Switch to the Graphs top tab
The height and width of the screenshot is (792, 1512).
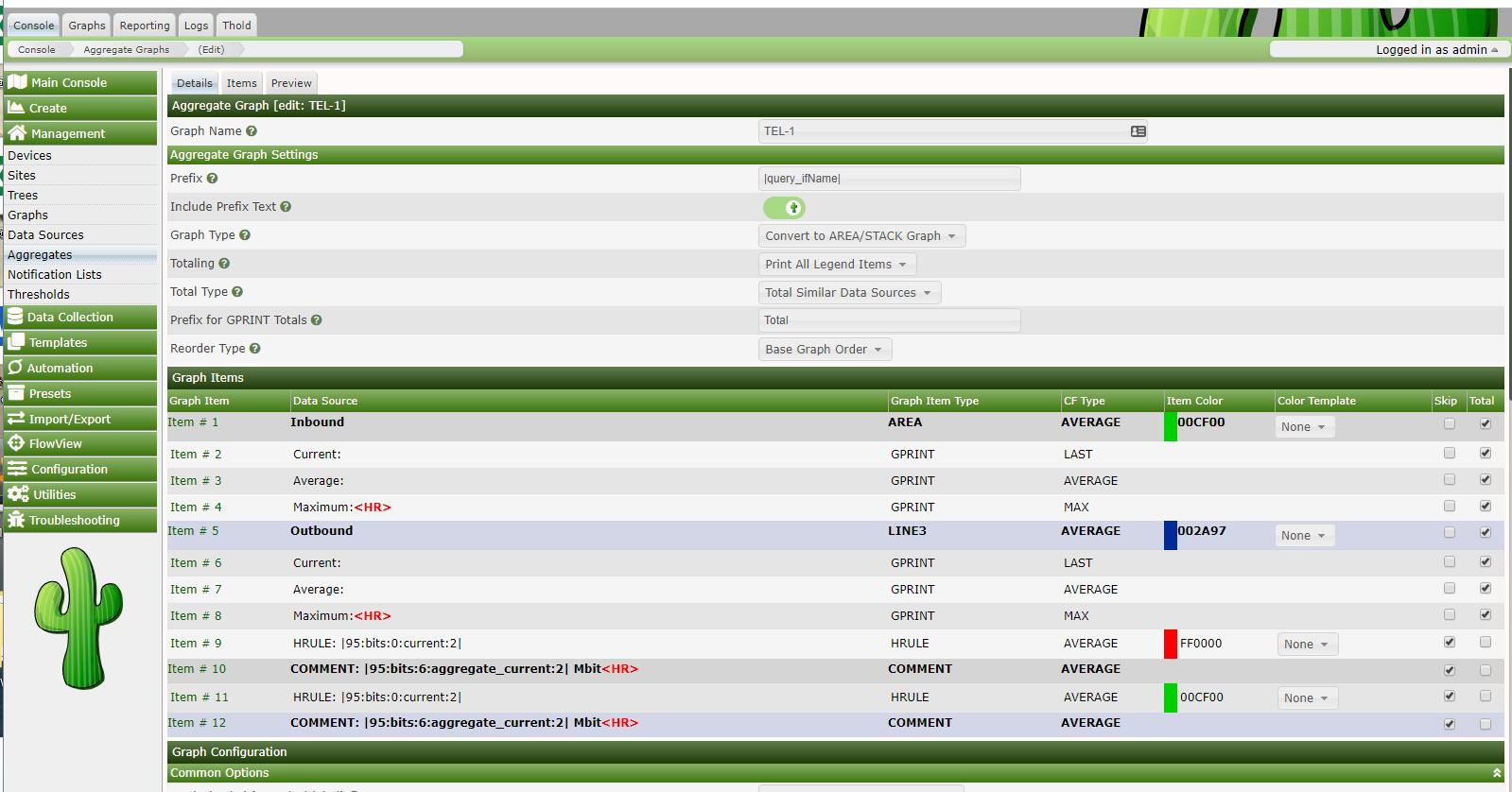87,26
